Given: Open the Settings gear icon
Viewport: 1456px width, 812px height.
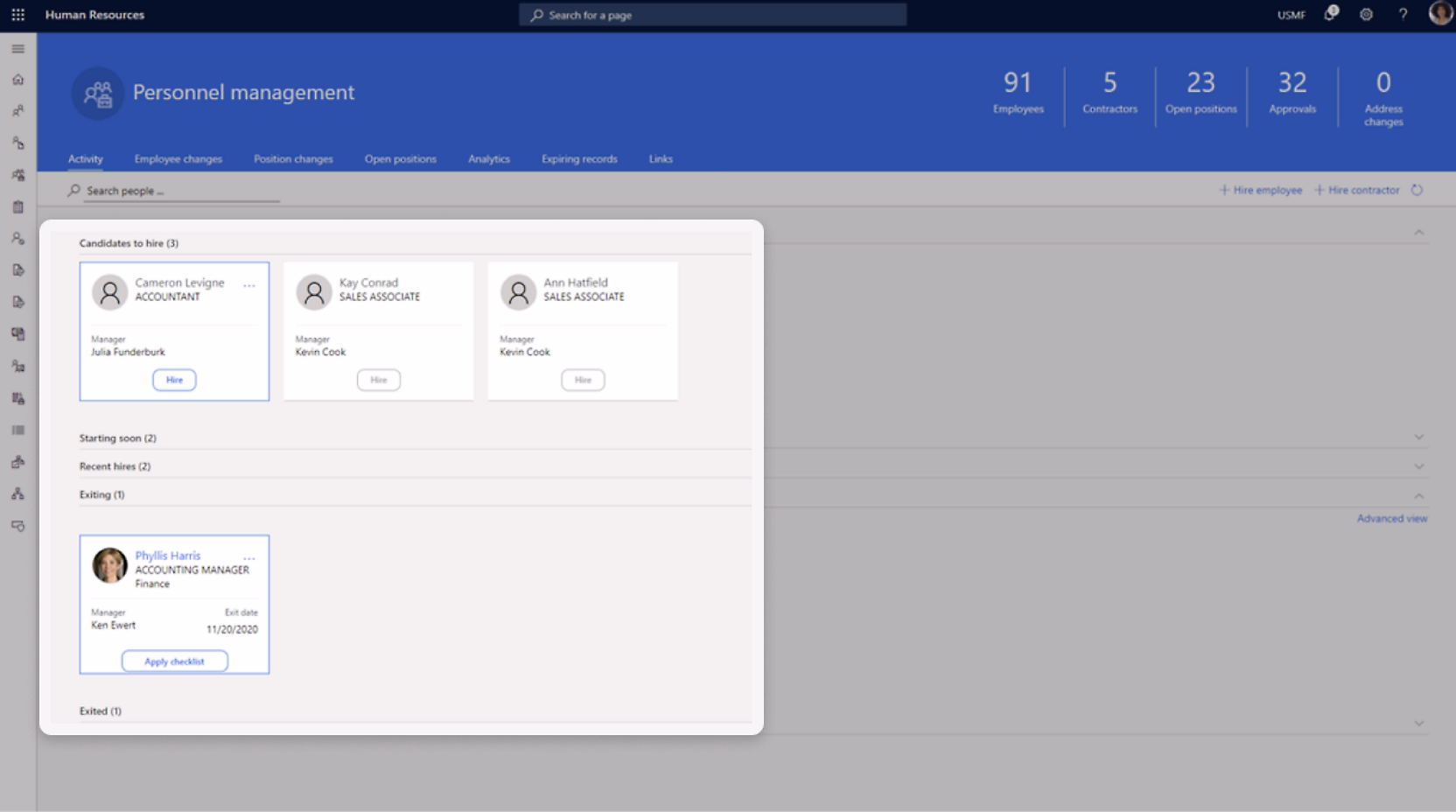Looking at the screenshot, I should (1366, 15).
